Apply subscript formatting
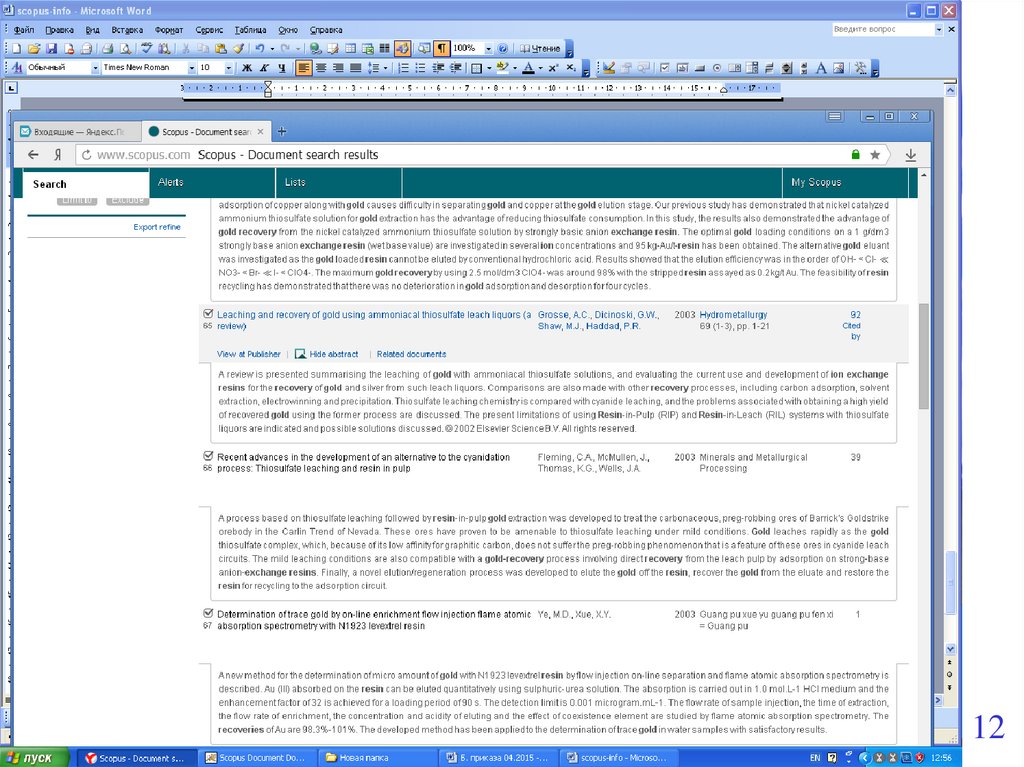This screenshot has width=1024, height=767. point(571,67)
